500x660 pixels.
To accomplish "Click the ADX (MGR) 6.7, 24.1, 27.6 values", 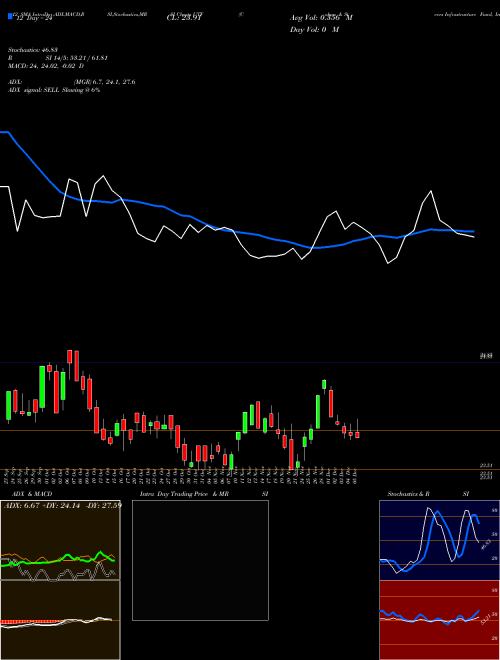I will click(104, 82).
